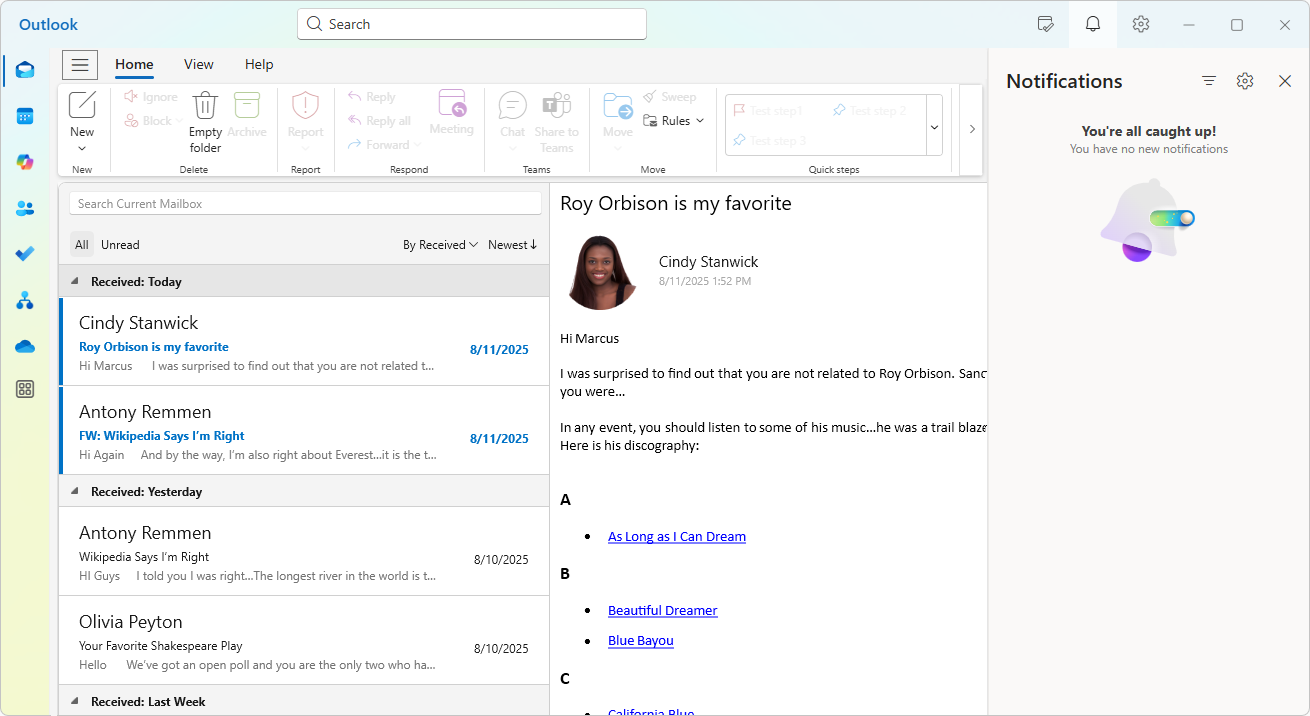1310x716 pixels.
Task: Create a New mail message
Action: [82, 113]
